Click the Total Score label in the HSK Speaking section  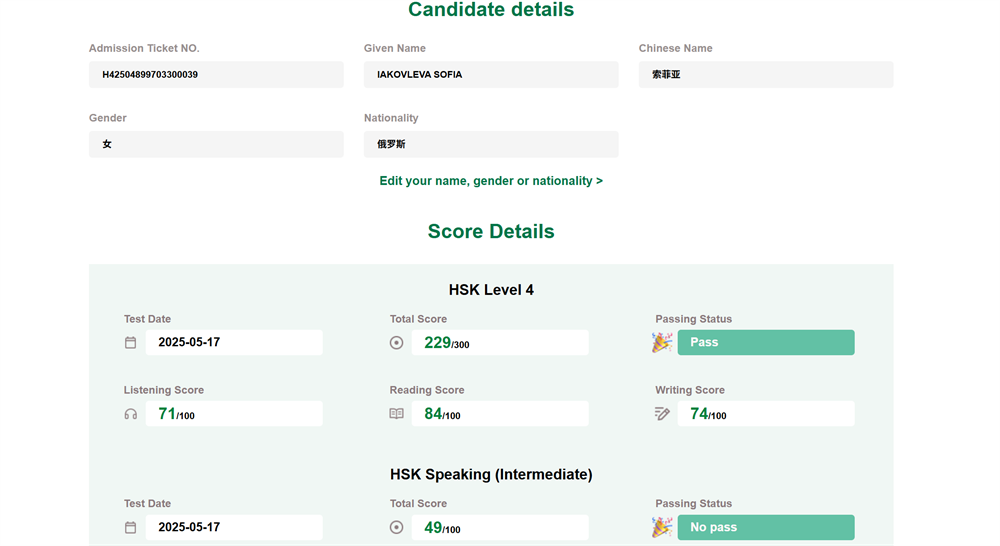tap(418, 504)
